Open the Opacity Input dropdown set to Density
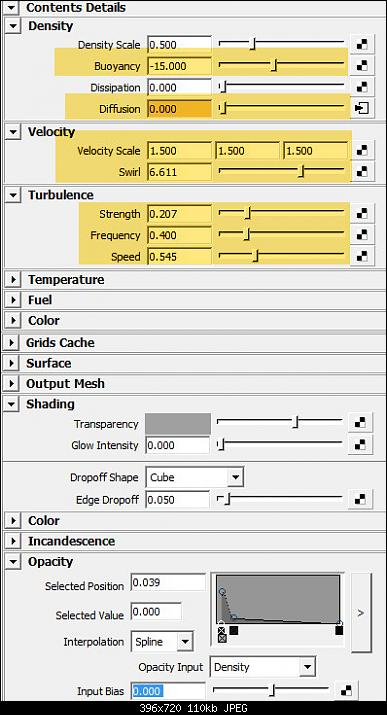 [262, 667]
